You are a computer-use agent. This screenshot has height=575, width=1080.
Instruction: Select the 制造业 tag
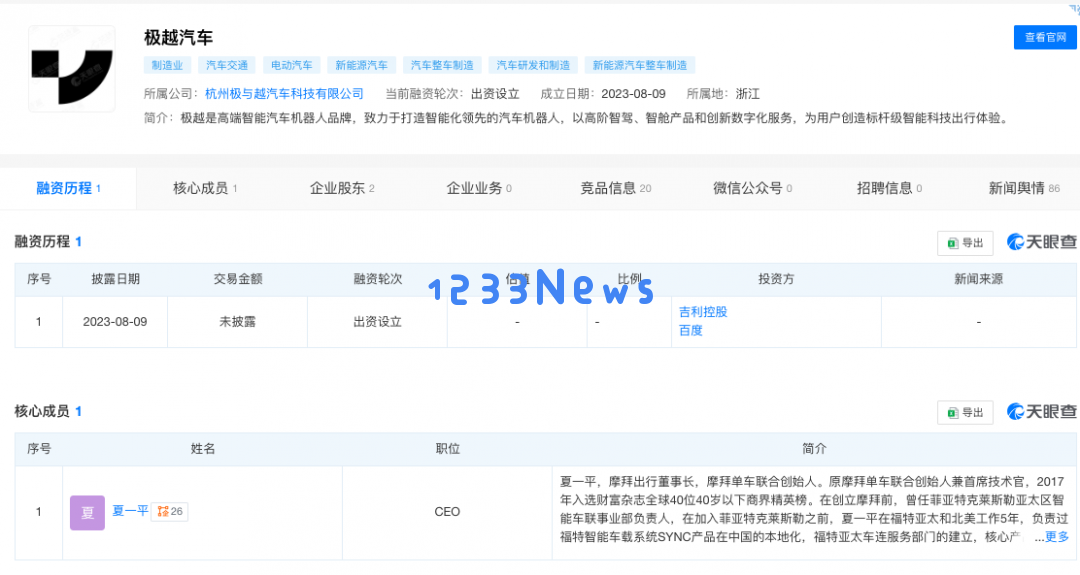point(167,65)
